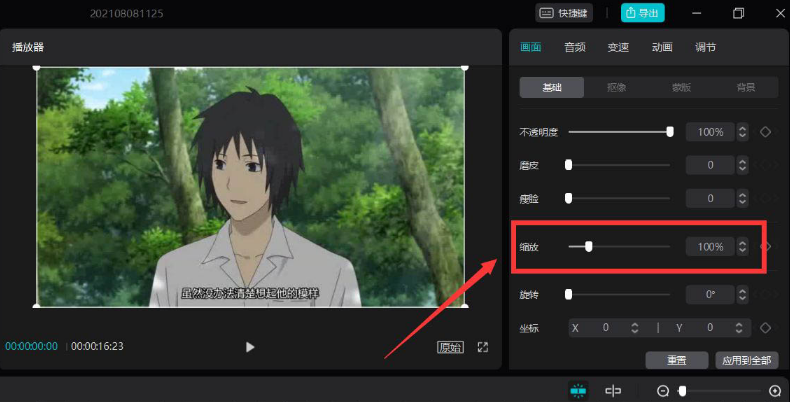Click the 旋转 rotation slider handle
Image resolution: width=790 pixels, height=402 pixels.
tap(568, 294)
